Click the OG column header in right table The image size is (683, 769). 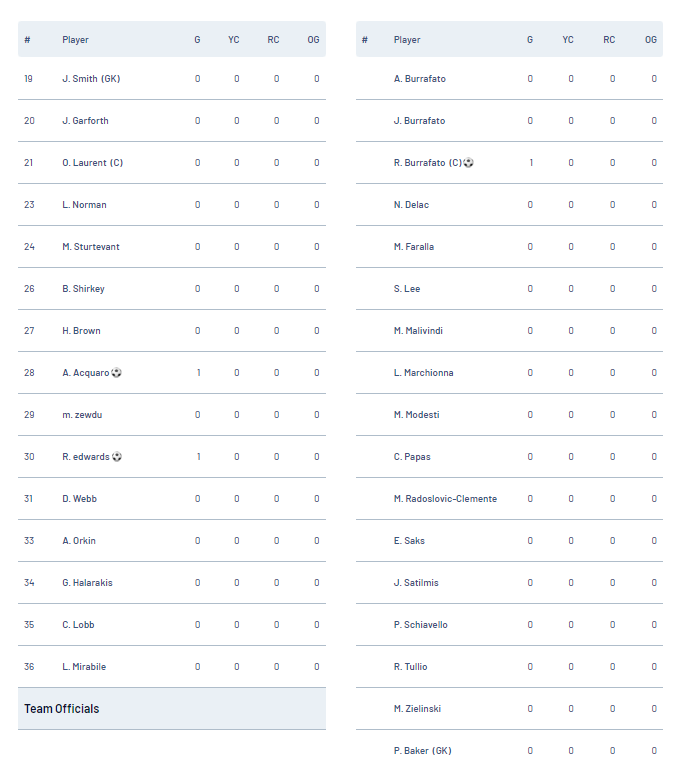651,40
